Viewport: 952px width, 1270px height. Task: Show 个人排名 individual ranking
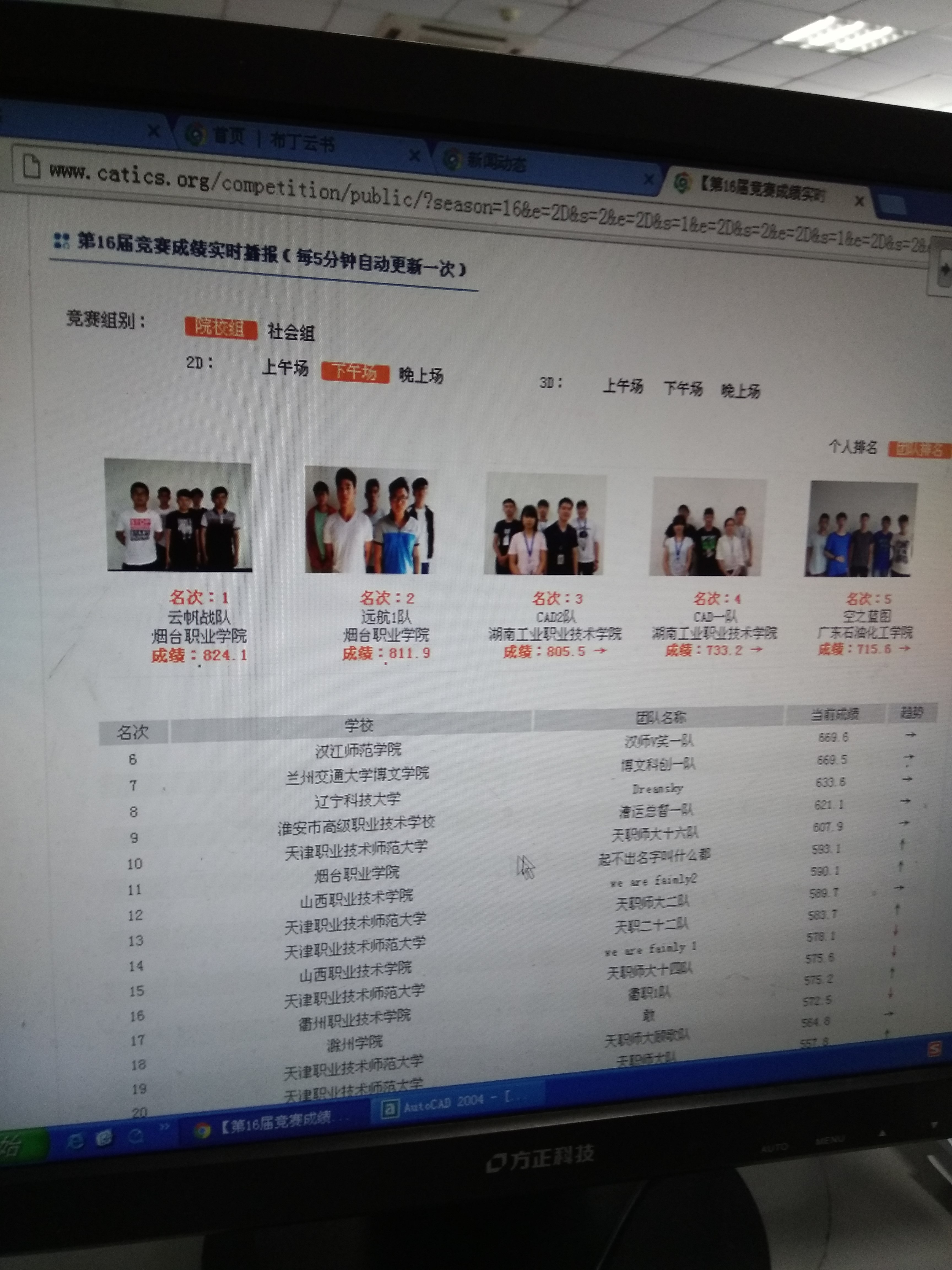pyautogui.click(x=853, y=447)
